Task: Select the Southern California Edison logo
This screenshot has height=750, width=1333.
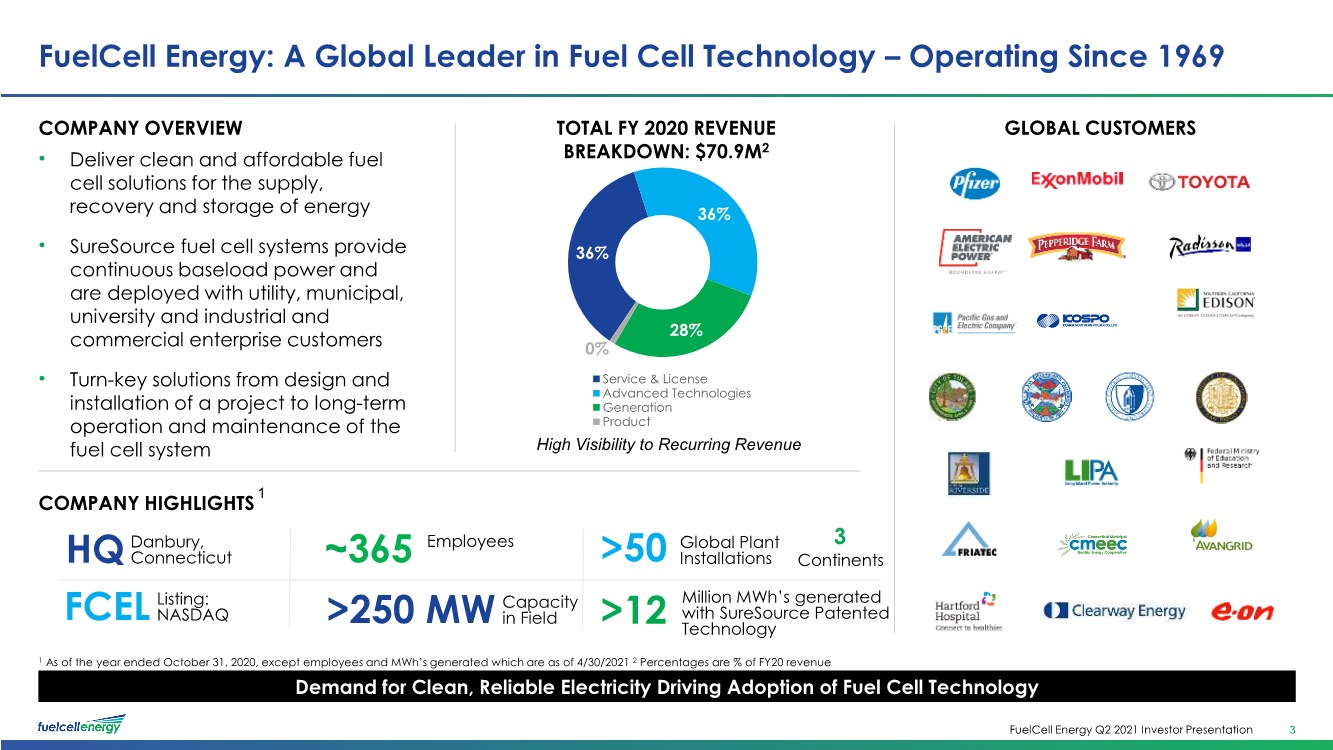Action: (1214, 303)
